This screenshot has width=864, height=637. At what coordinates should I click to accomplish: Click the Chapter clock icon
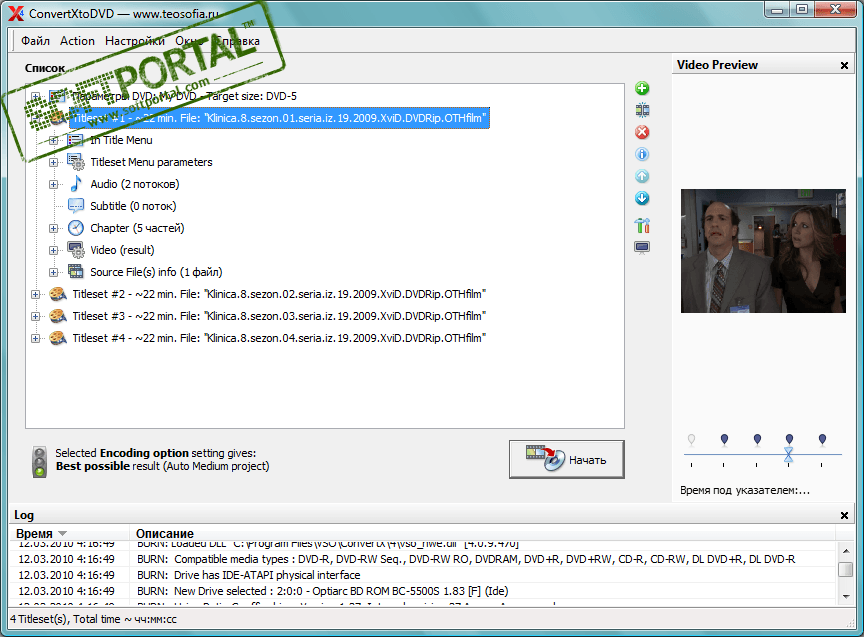click(x=75, y=228)
